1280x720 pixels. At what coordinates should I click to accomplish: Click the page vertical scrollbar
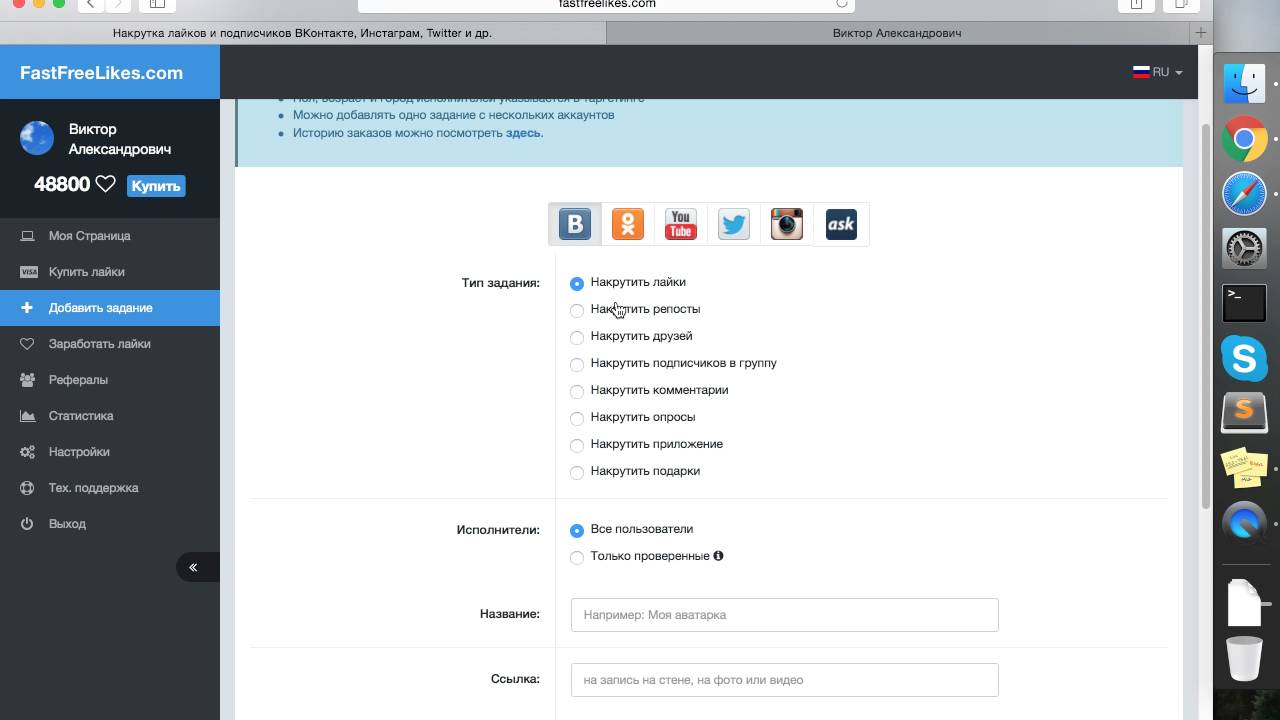(x=1205, y=315)
